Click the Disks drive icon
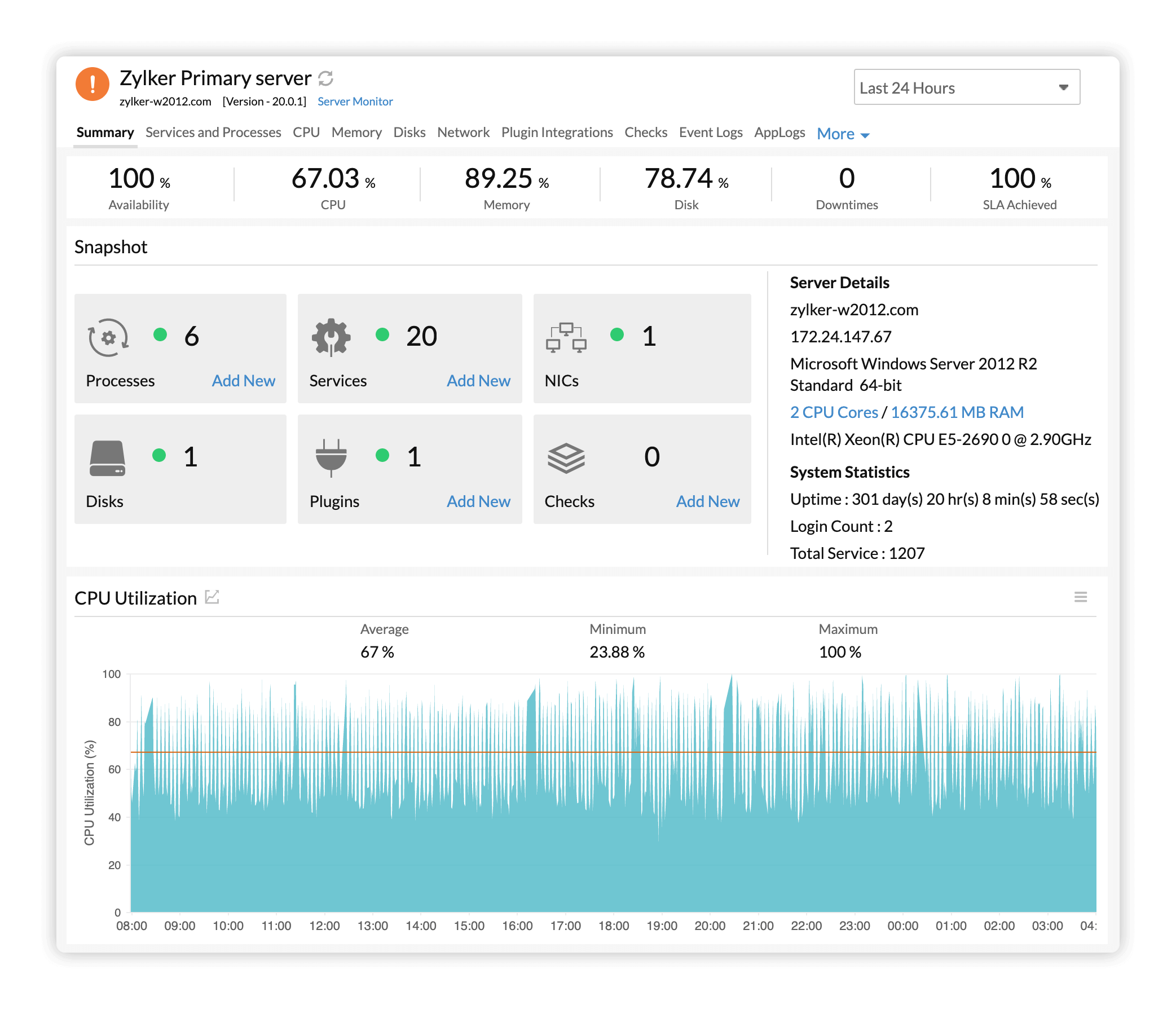 pyautogui.click(x=107, y=457)
